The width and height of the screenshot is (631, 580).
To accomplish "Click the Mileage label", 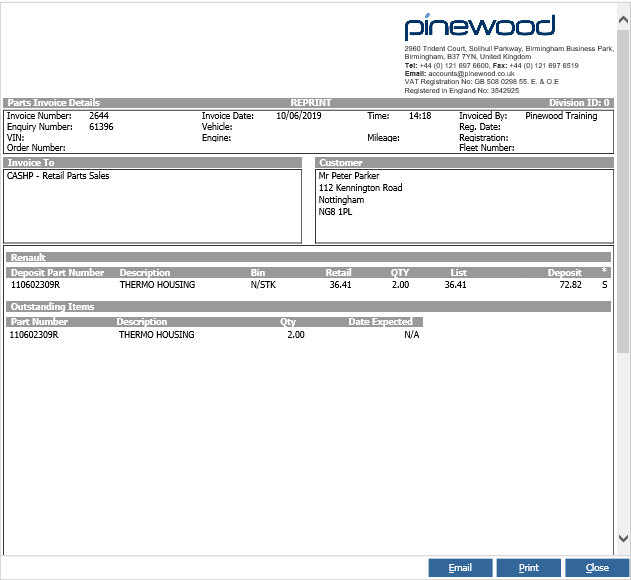I will [383, 138].
